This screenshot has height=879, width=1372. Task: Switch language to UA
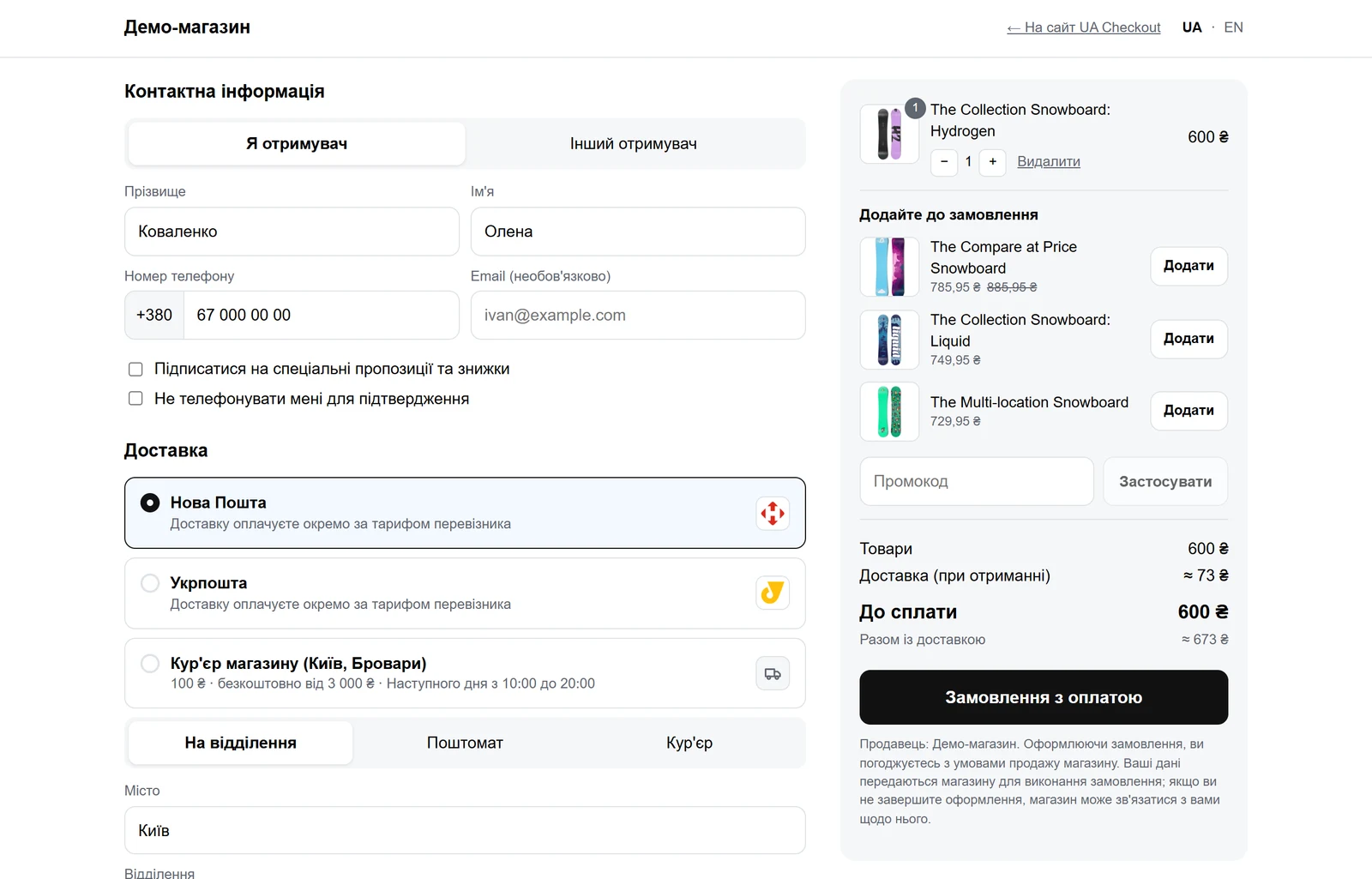tap(1192, 27)
